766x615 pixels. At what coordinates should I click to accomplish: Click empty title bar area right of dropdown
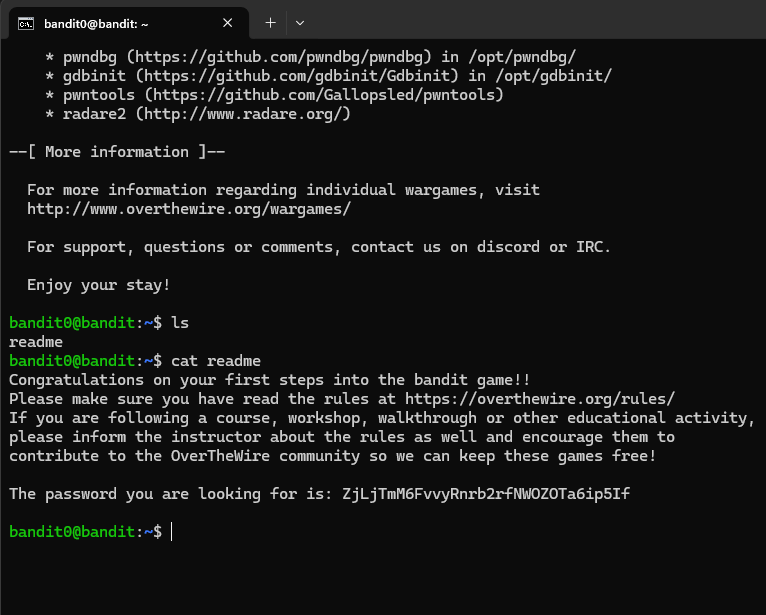530,22
